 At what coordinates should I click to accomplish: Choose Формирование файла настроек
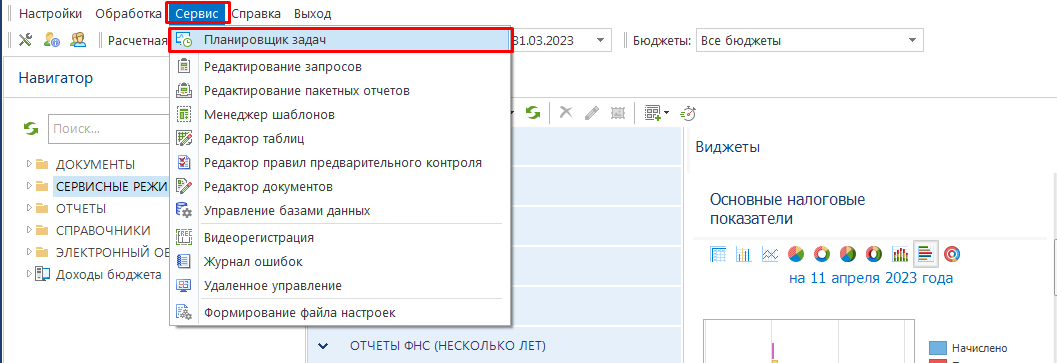click(341, 312)
